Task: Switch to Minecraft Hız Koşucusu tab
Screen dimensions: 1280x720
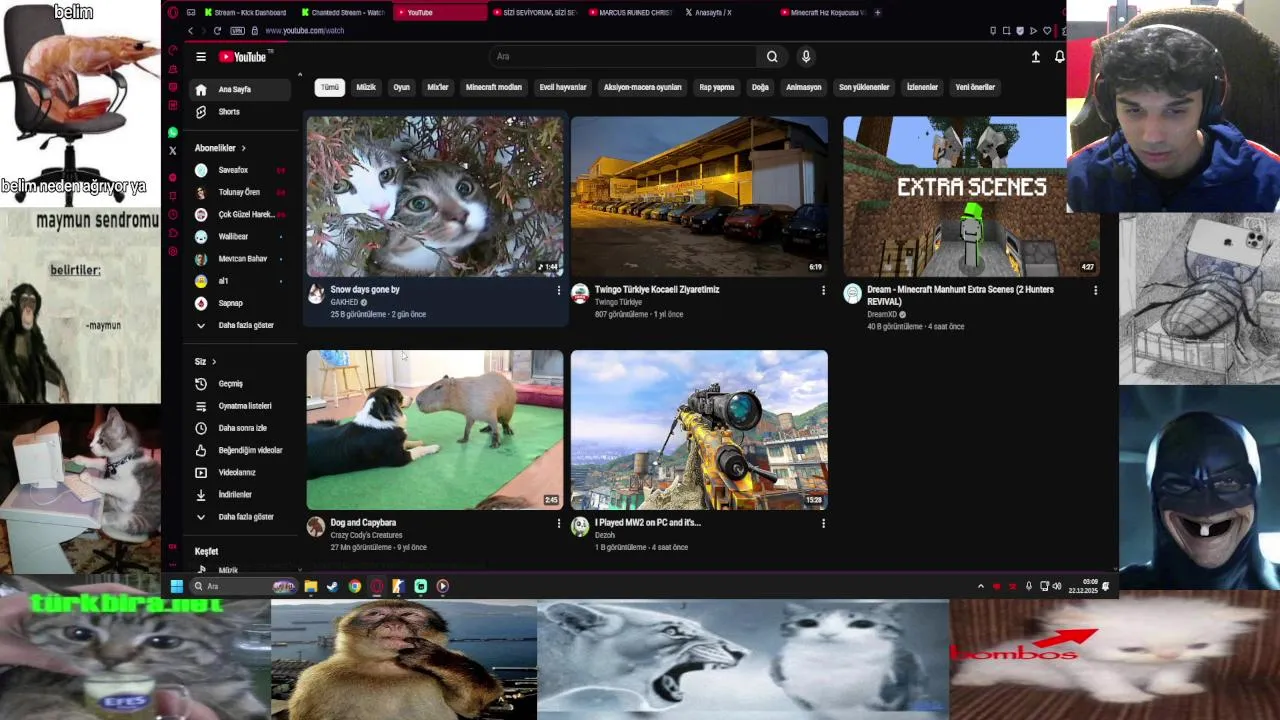Action: [x=825, y=13]
